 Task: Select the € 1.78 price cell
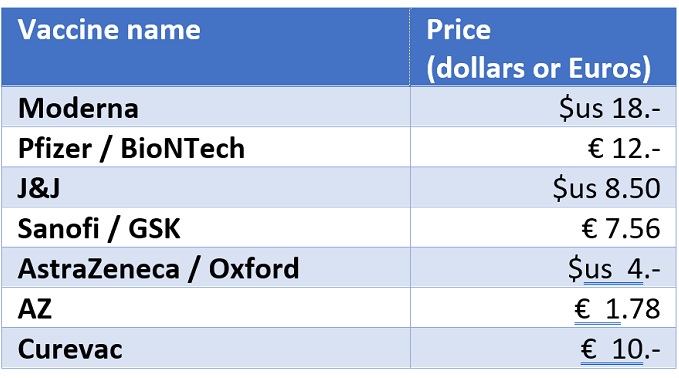[x=543, y=307]
